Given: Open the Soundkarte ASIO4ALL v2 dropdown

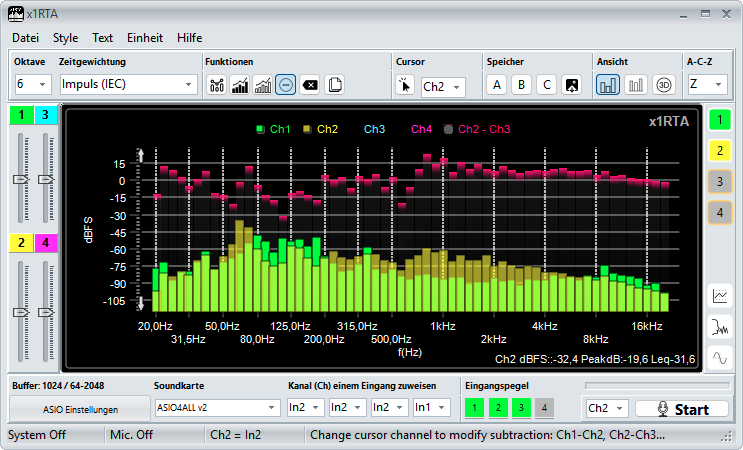Looking at the screenshot, I should coord(217,407).
